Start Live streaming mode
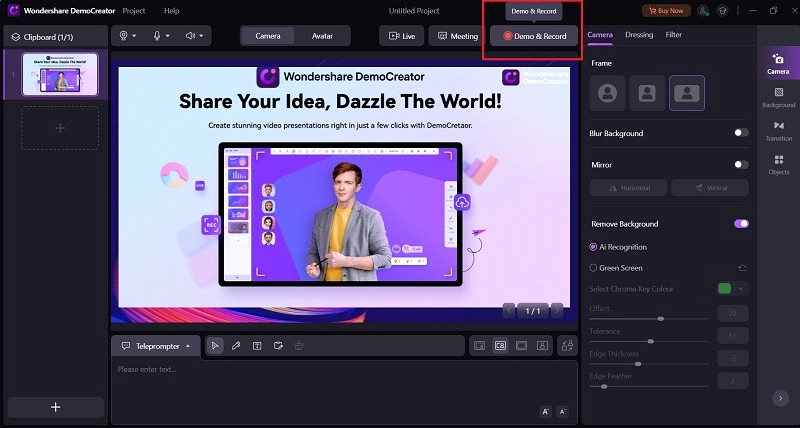Image resolution: width=800 pixels, height=428 pixels. pyautogui.click(x=402, y=36)
